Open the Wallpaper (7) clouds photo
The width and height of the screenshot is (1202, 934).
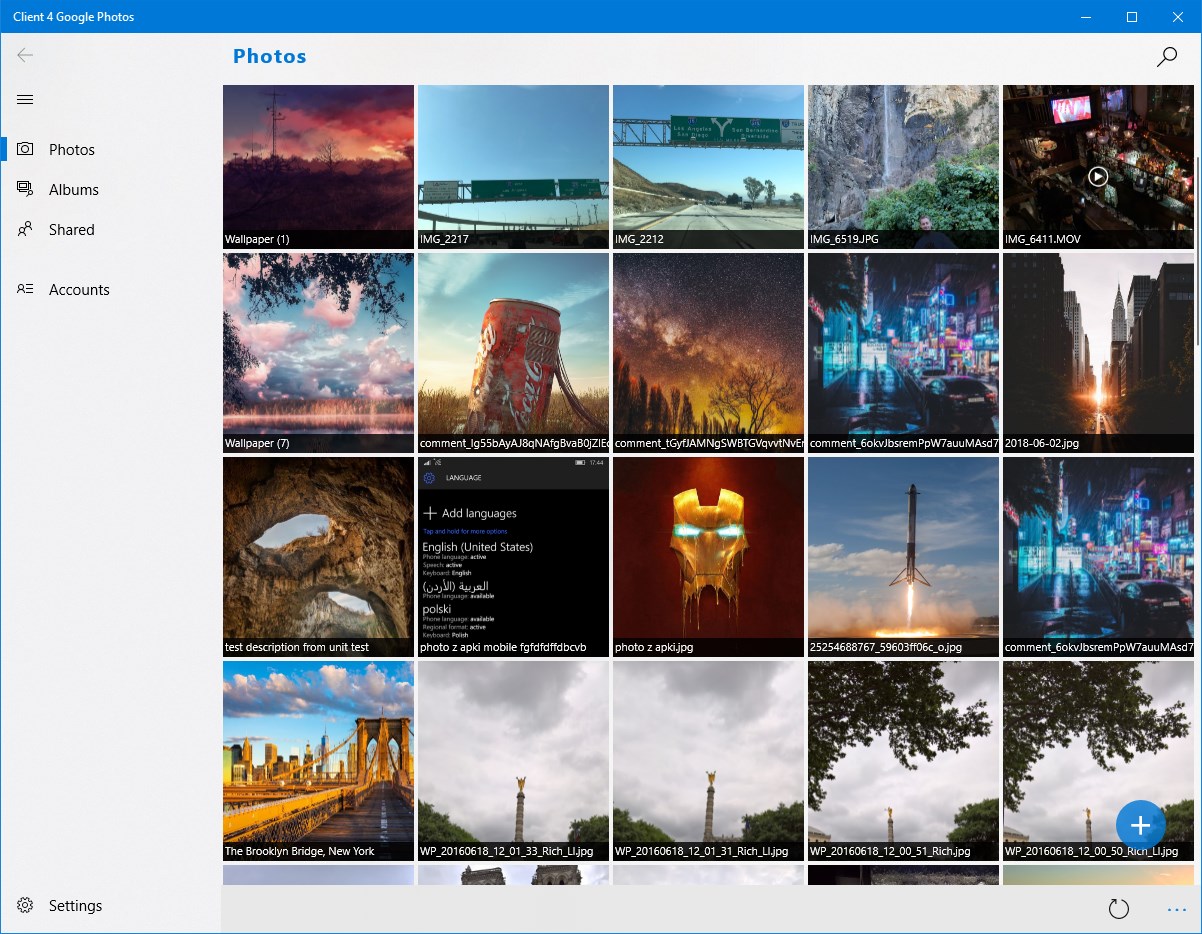click(318, 353)
